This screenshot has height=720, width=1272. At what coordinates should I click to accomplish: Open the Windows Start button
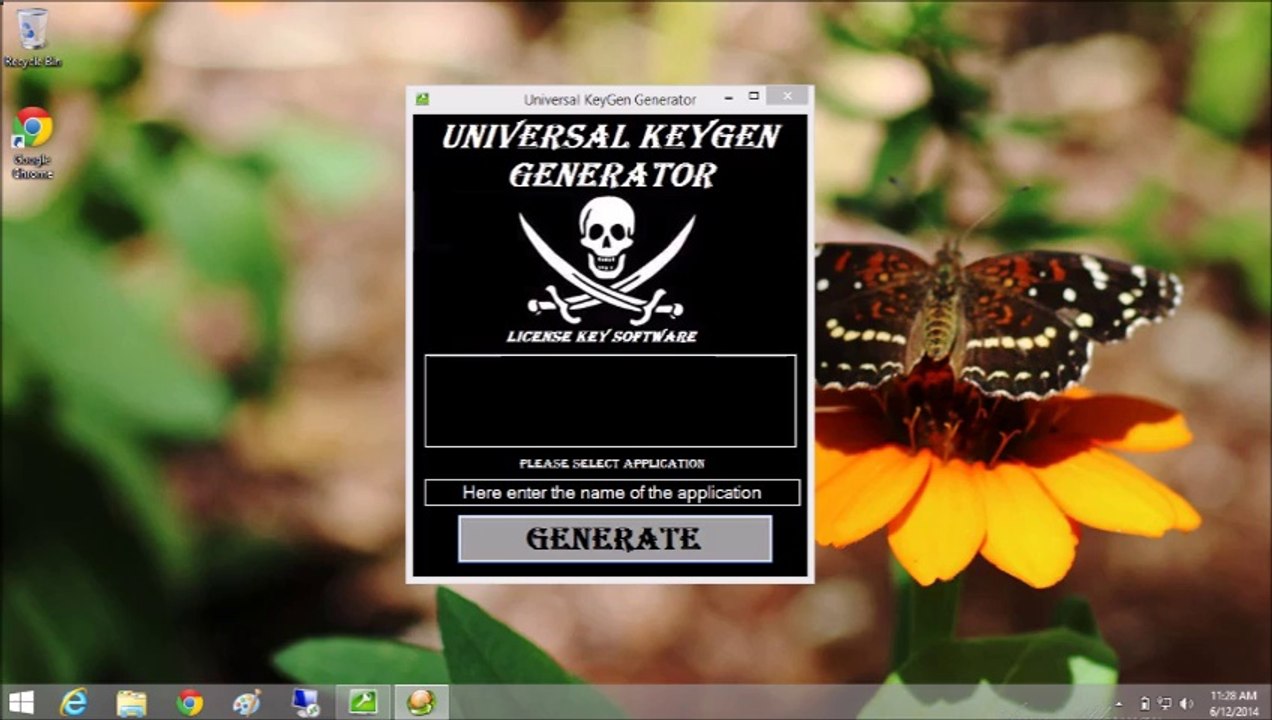20,702
